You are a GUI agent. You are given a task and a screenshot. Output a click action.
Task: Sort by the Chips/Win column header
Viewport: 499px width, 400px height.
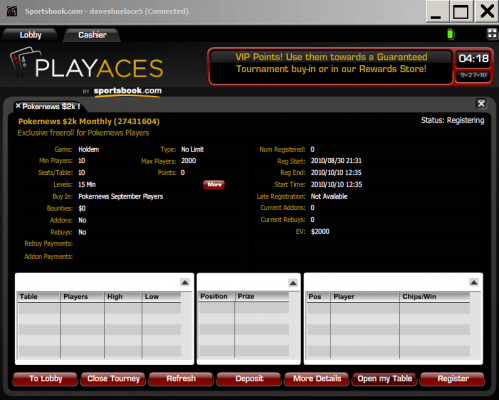tap(435, 297)
